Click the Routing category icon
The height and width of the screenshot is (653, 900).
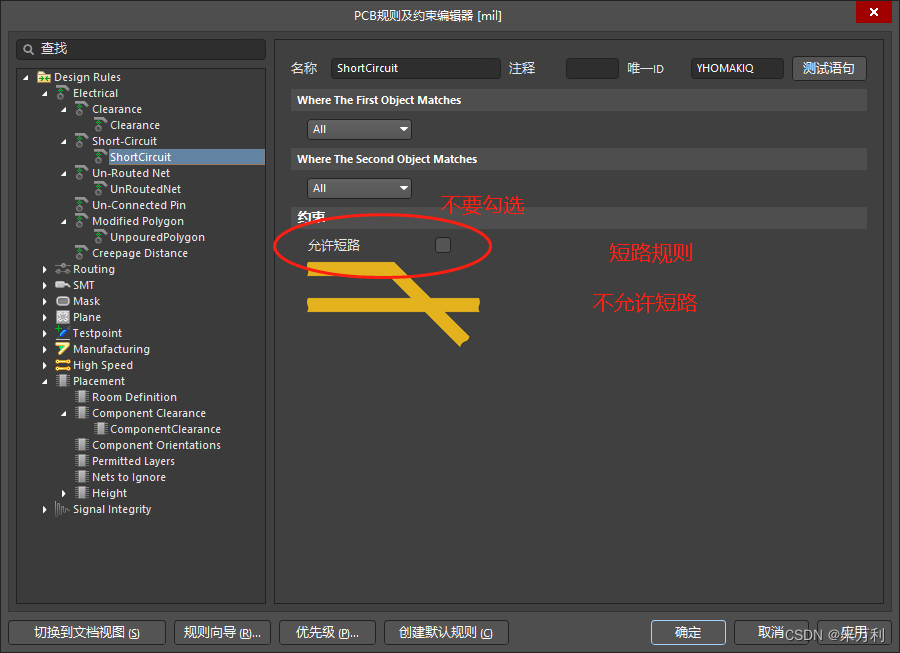63,269
